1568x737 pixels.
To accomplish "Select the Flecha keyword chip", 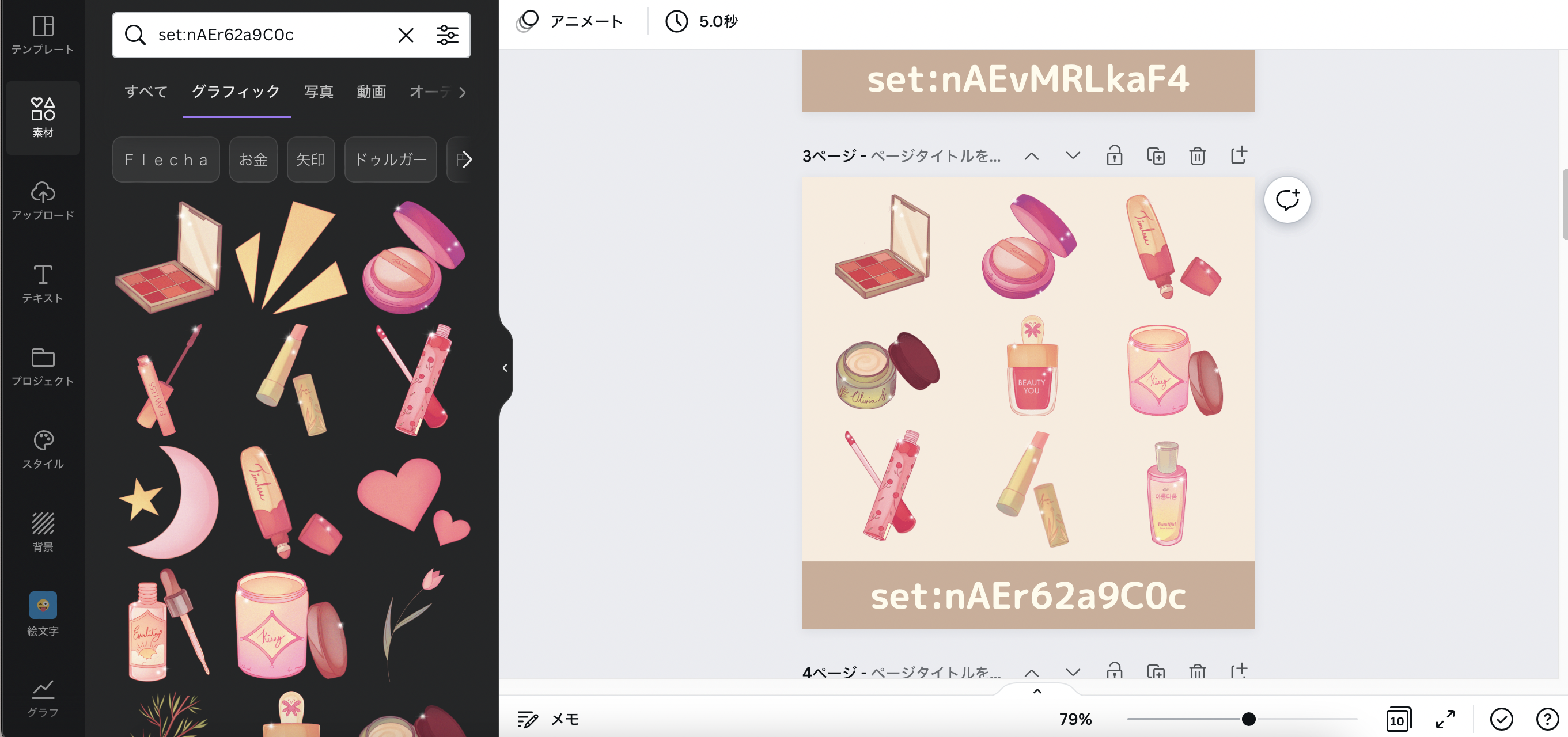I will (x=166, y=159).
